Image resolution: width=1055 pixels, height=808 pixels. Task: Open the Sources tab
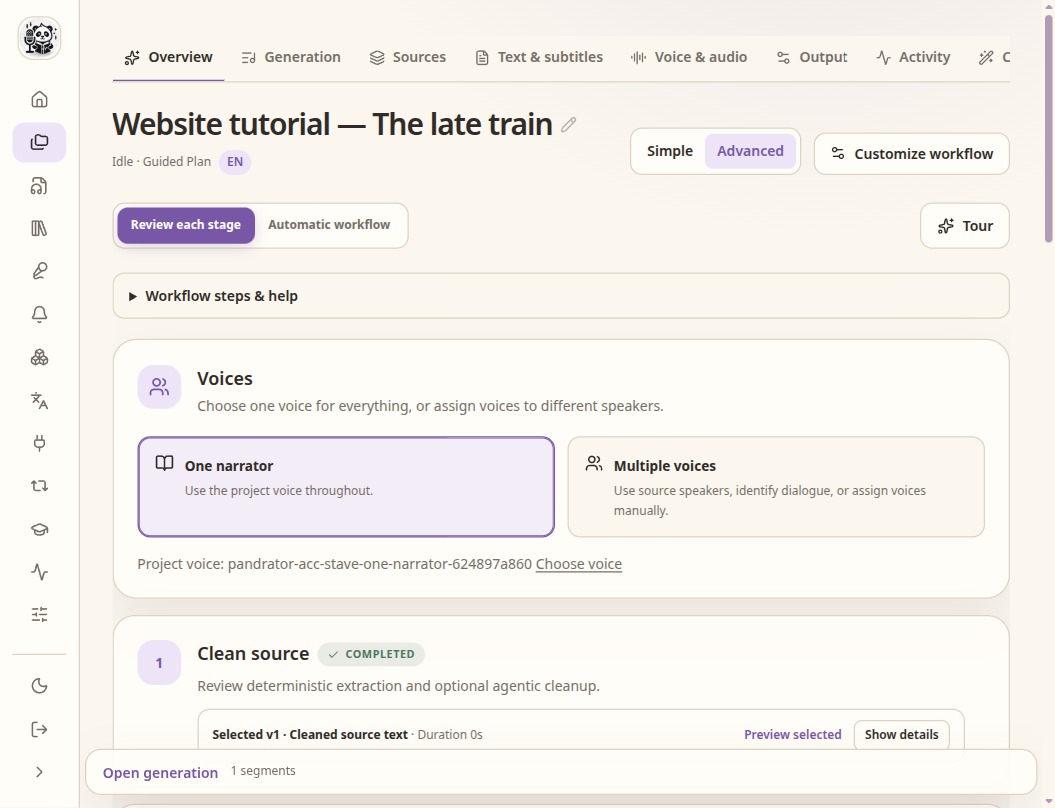pyautogui.click(x=408, y=58)
